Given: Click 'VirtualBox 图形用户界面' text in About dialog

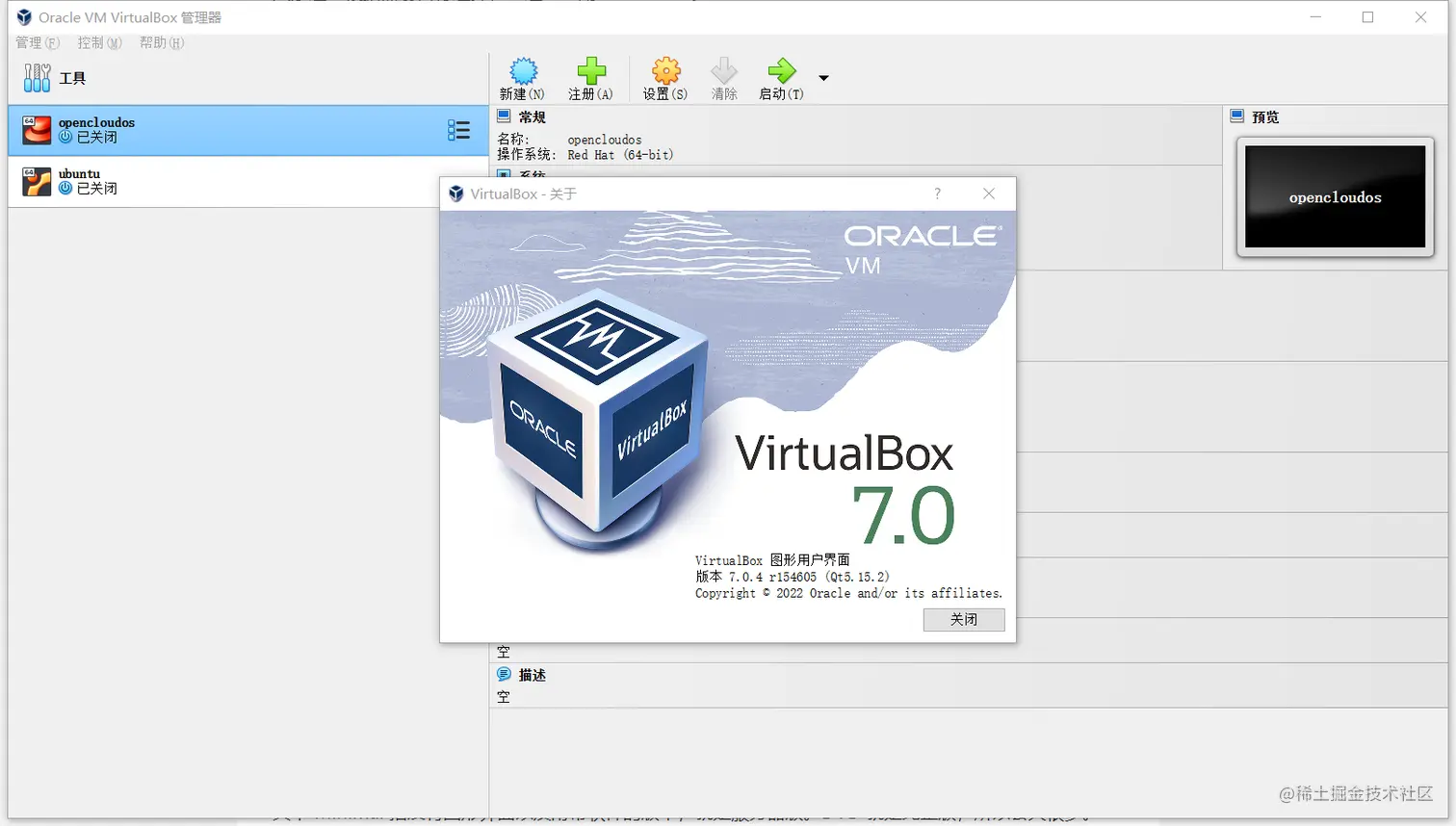Looking at the screenshot, I should pyautogui.click(x=772, y=559).
